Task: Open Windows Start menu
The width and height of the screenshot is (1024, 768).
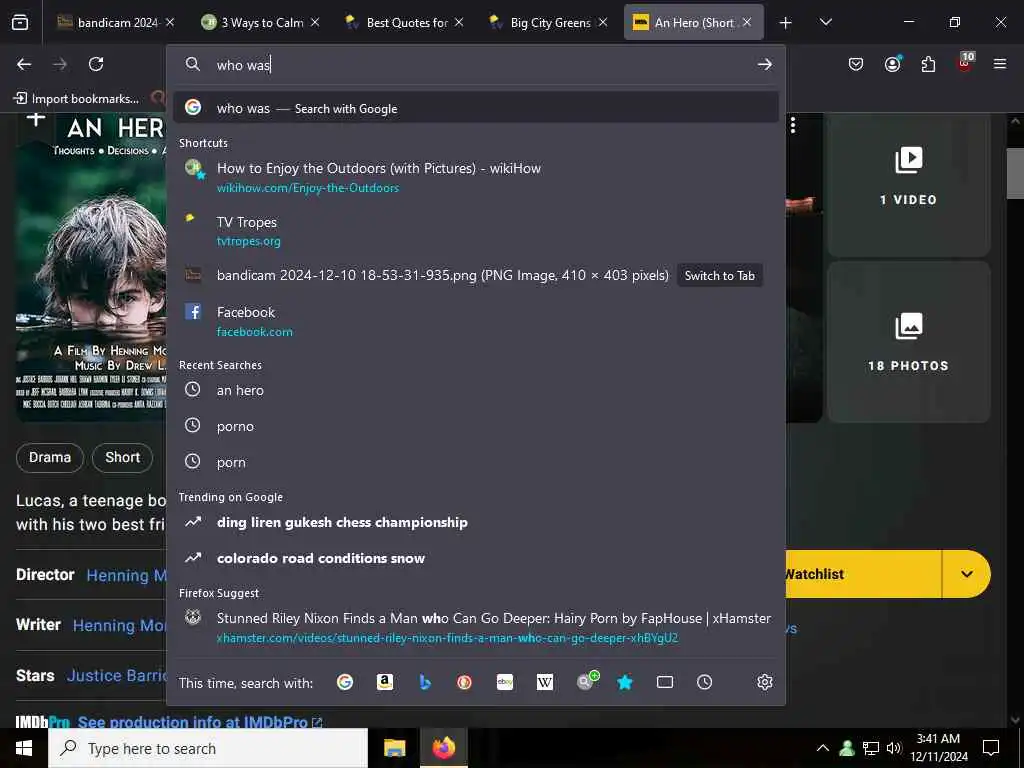Action: (24, 748)
